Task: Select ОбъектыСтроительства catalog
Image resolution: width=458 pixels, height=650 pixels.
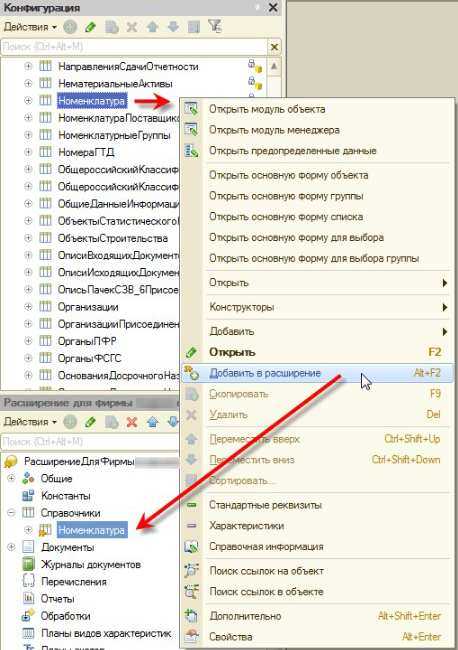Action: (113, 238)
